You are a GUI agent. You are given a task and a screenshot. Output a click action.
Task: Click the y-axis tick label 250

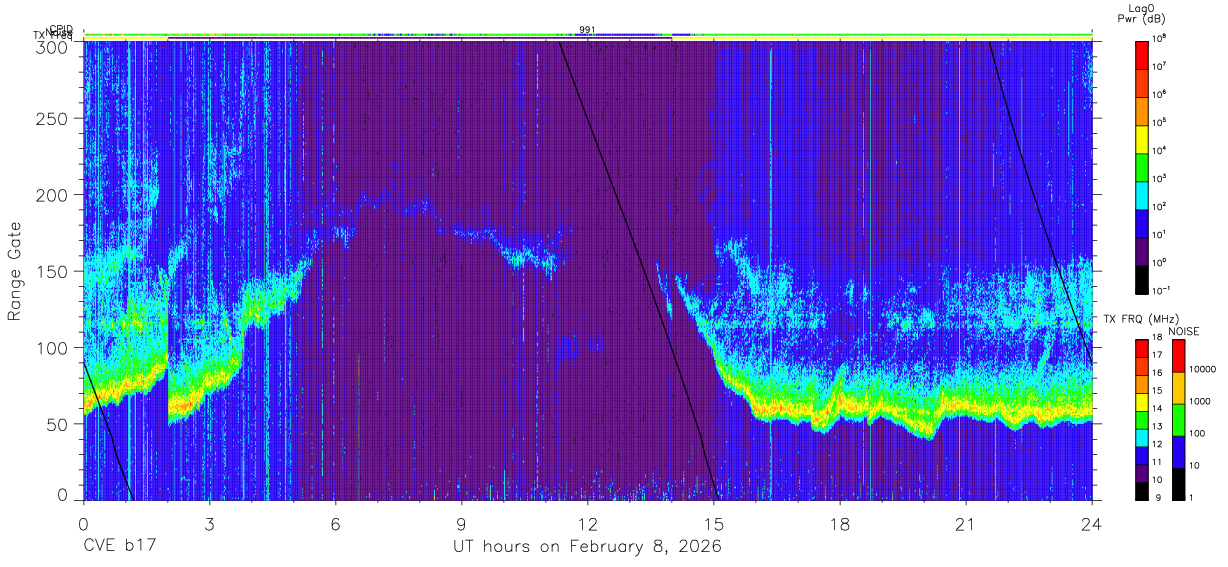[x=52, y=119]
